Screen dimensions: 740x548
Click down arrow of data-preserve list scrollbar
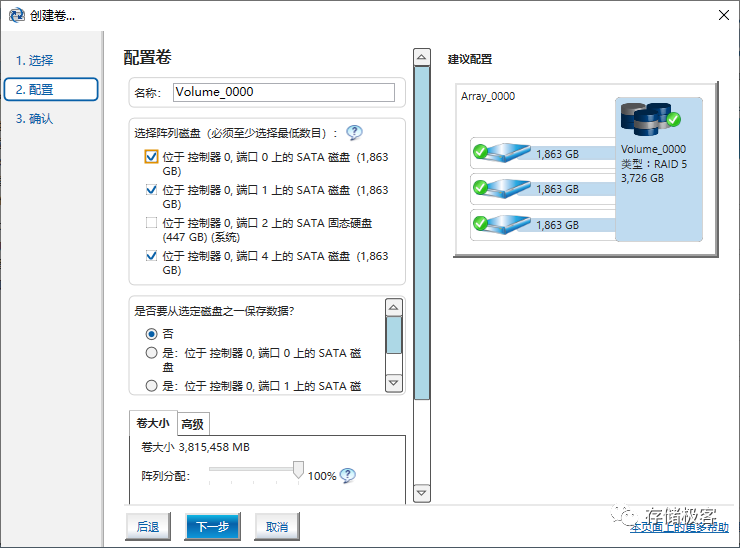[394, 383]
